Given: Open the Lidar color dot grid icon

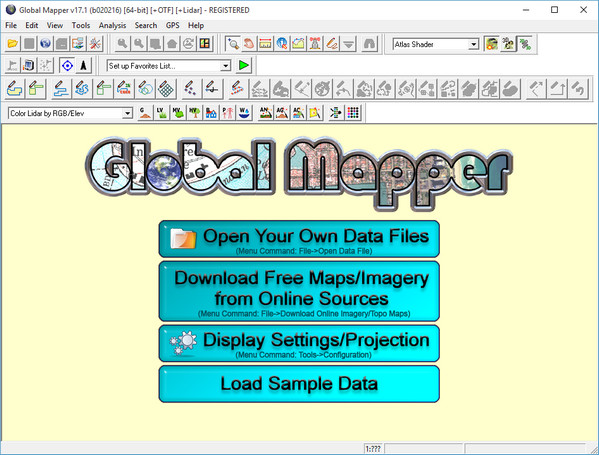Looking at the screenshot, I should pos(353,113).
